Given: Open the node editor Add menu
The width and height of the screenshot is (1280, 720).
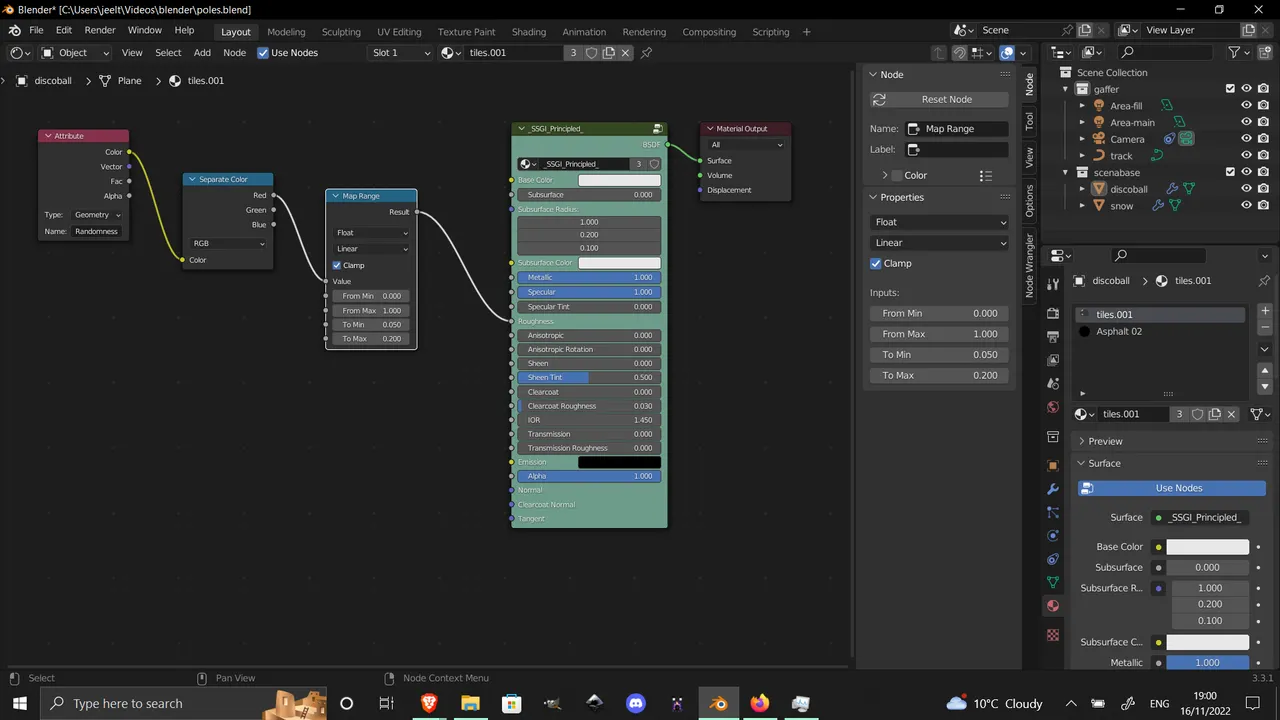Looking at the screenshot, I should tap(202, 53).
